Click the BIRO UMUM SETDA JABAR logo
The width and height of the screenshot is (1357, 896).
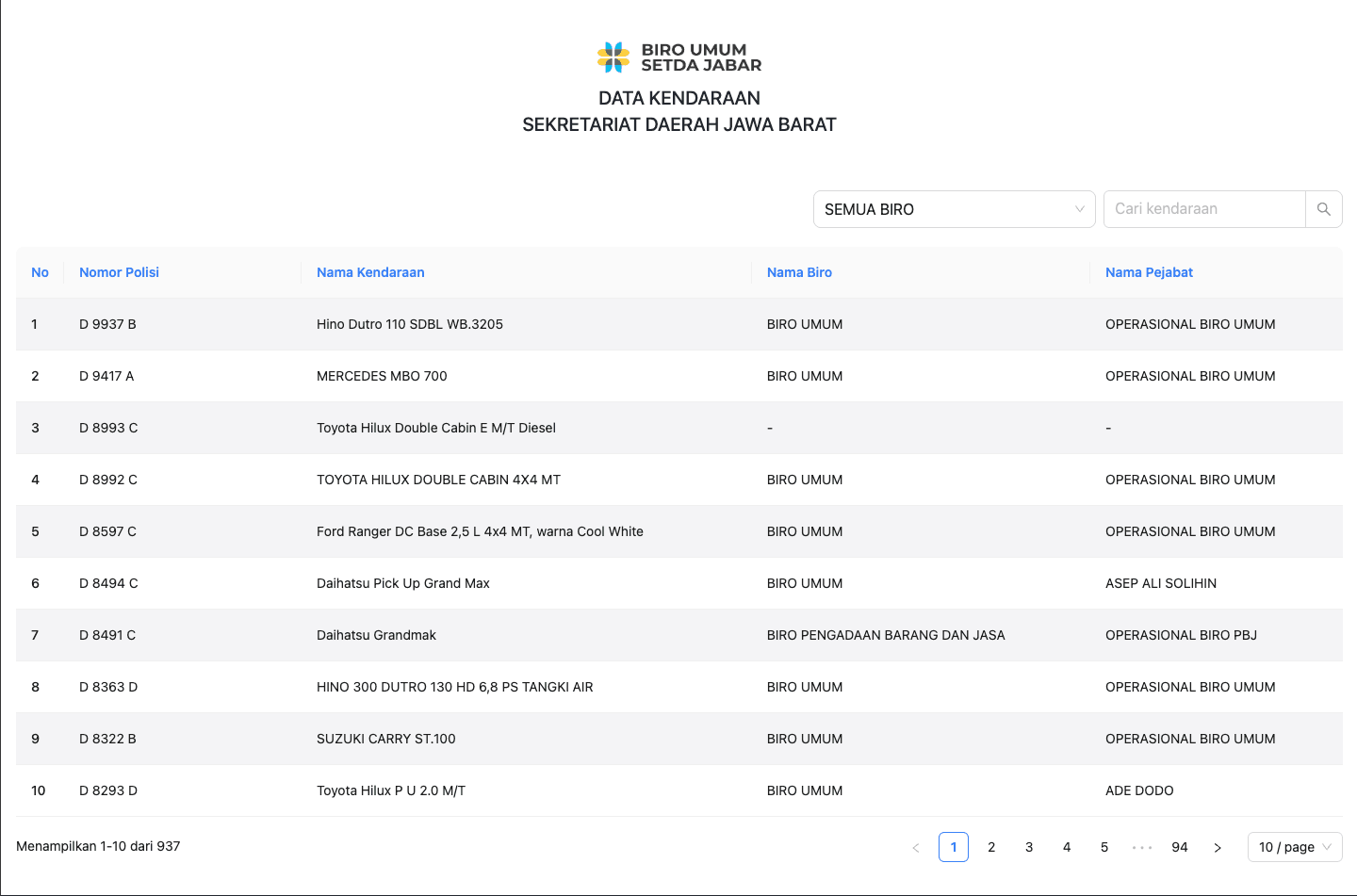point(678,57)
